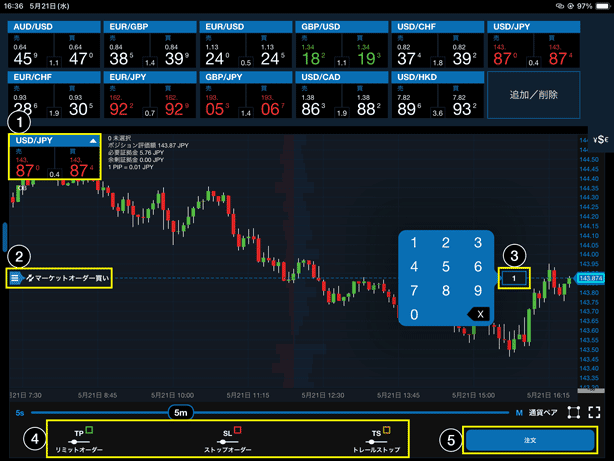The height and width of the screenshot is (461, 614).
Task: Click the 追加/削除 add-remove button
Action: [533, 95]
